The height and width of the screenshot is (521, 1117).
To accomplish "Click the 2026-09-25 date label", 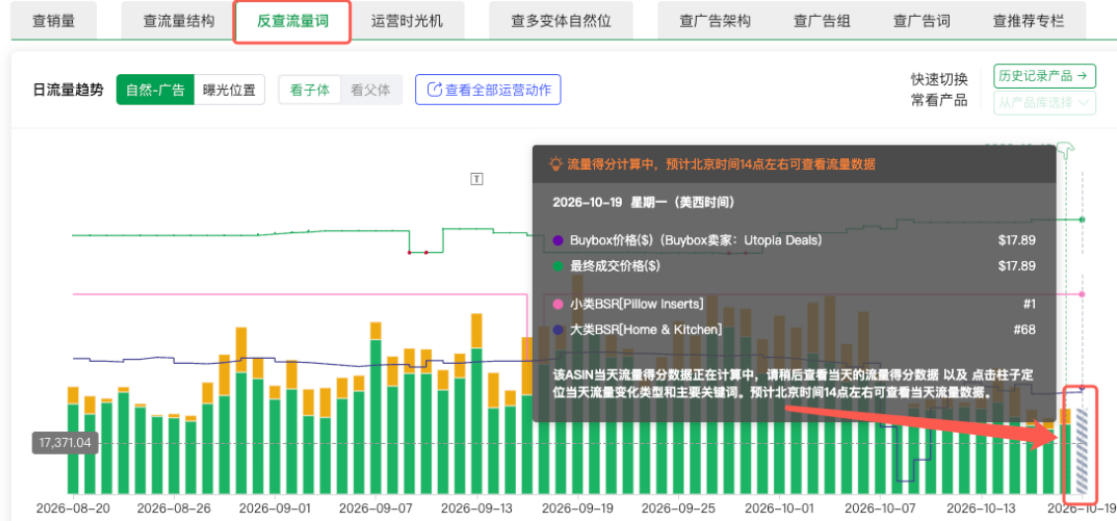I will [679, 509].
